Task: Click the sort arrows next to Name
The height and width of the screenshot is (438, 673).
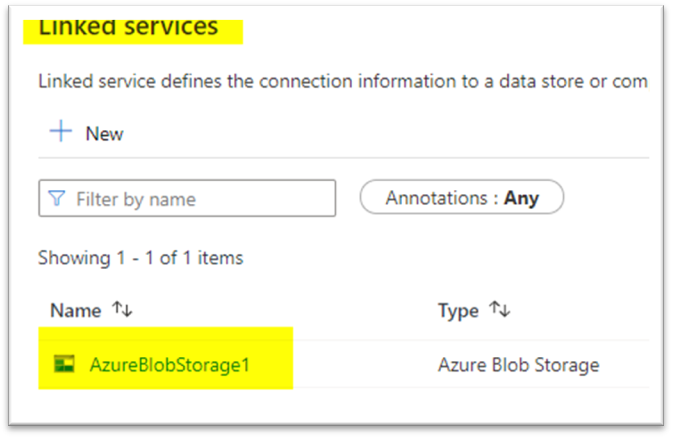Action: [x=122, y=311]
